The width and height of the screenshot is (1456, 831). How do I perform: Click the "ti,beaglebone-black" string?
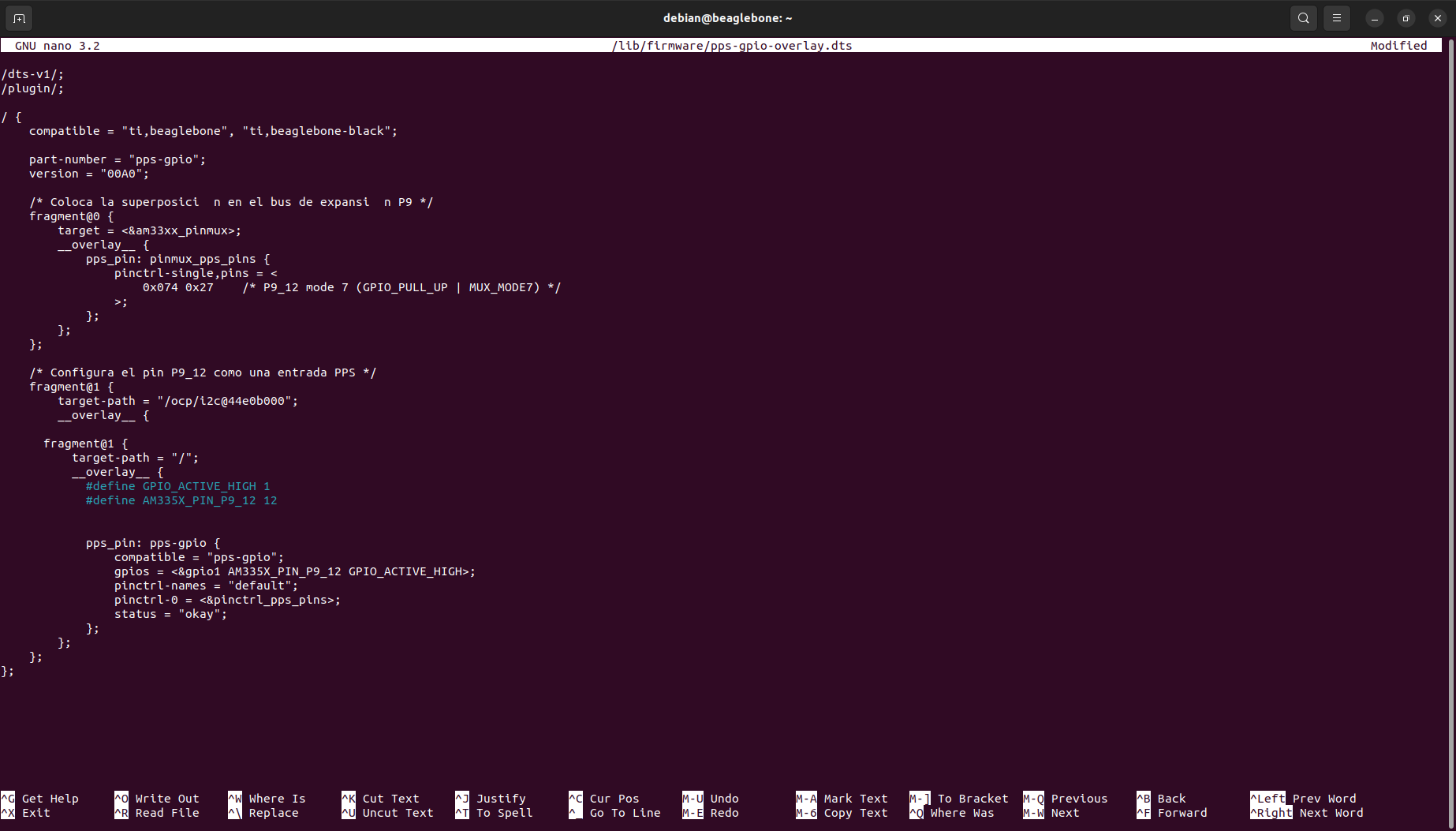pos(316,131)
